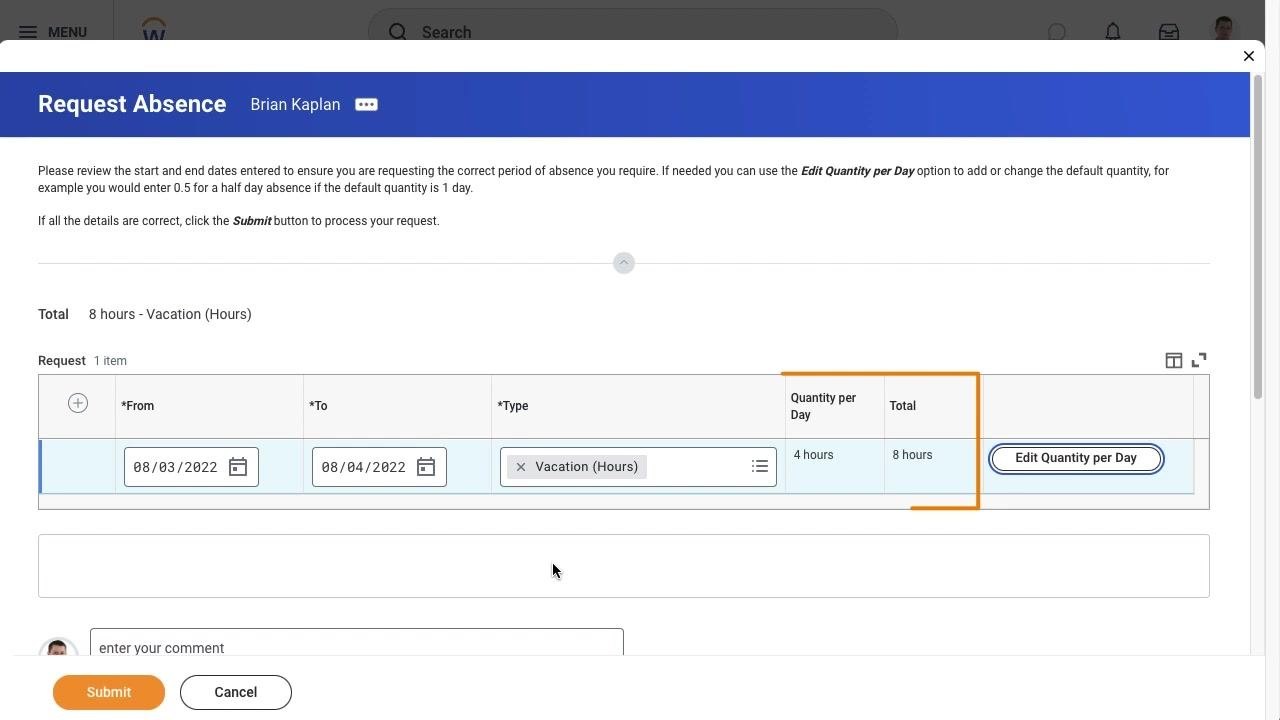This screenshot has width=1280, height=720.
Task: Open related actions for Brian Kaplan
Action: [x=366, y=105]
